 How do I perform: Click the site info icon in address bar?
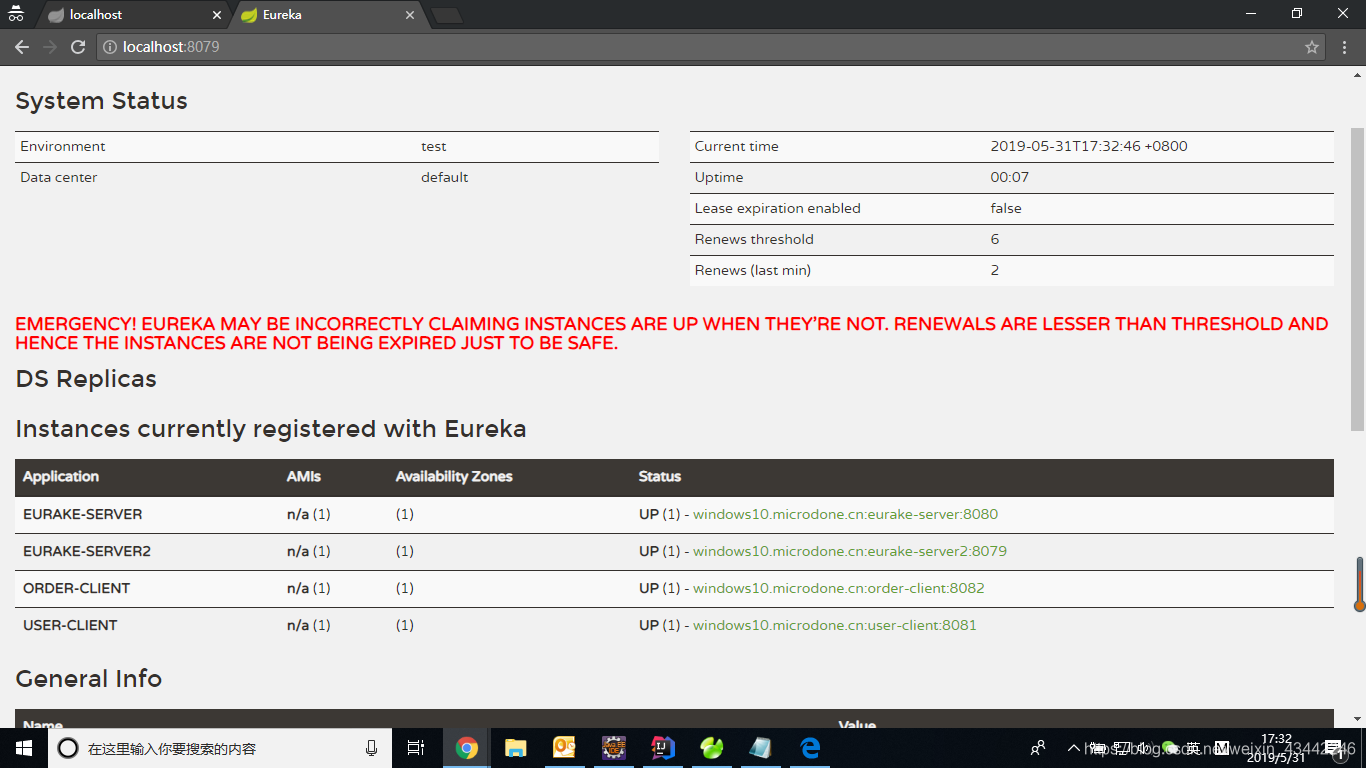110,47
